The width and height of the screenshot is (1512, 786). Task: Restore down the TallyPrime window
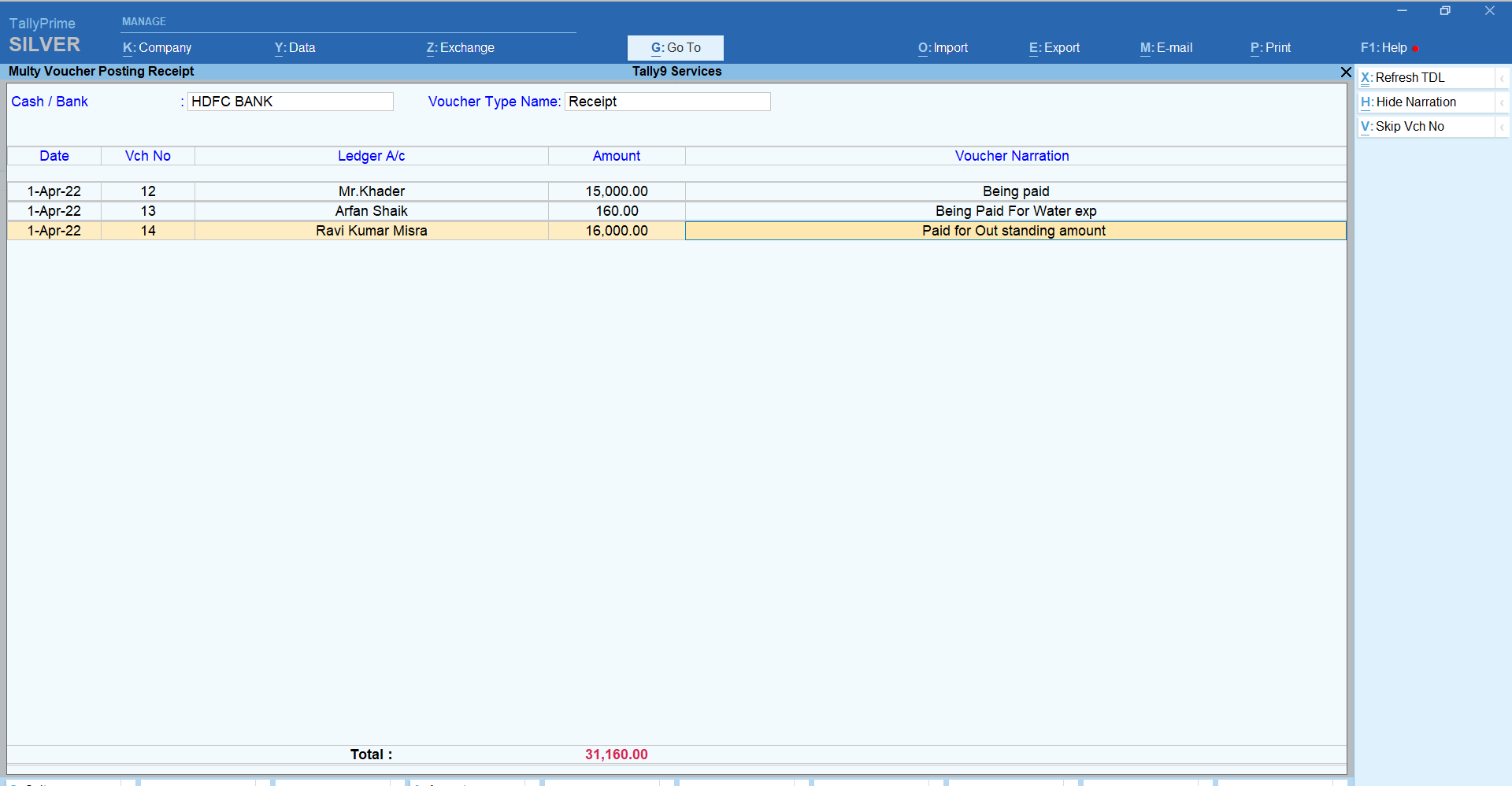[x=1445, y=10]
